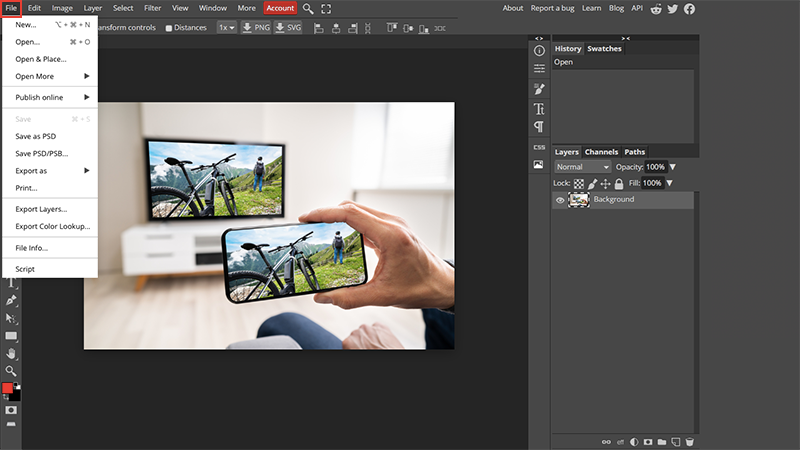Export as SVG button
Screen dimensions: 800x450
pos(288,28)
